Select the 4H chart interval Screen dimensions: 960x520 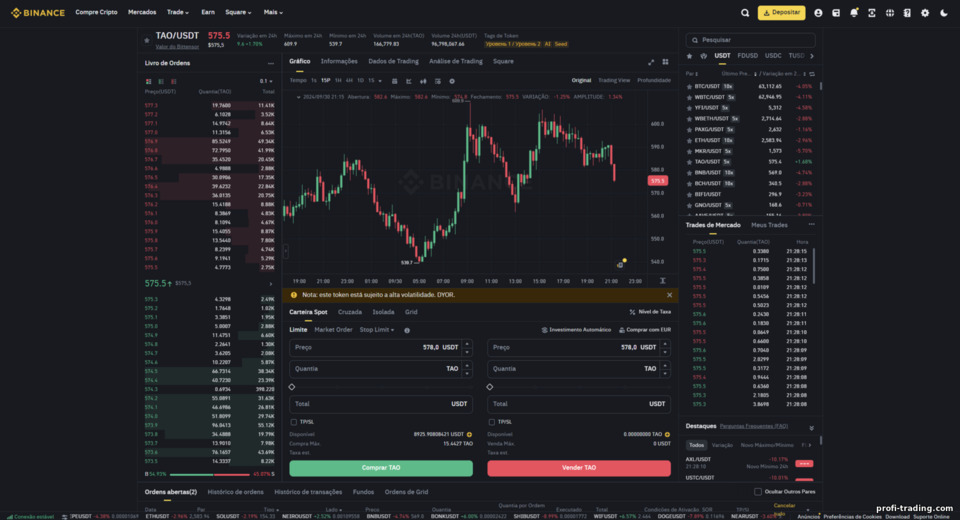click(x=349, y=81)
